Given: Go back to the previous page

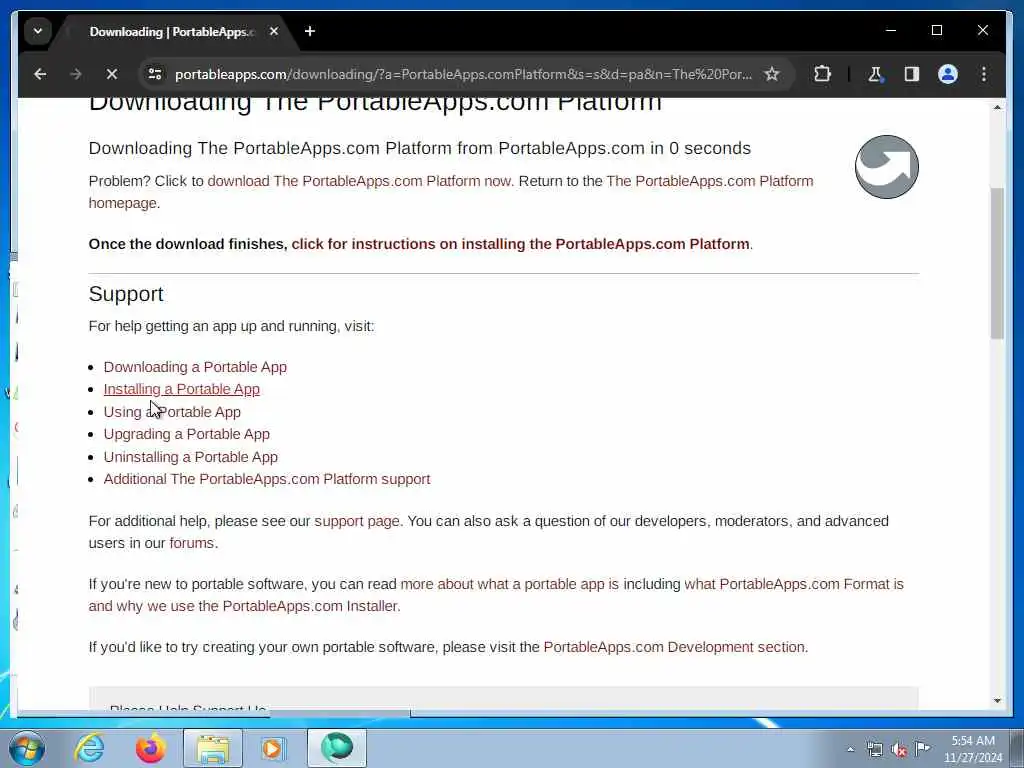Looking at the screenshot, I should pos(40,74).
